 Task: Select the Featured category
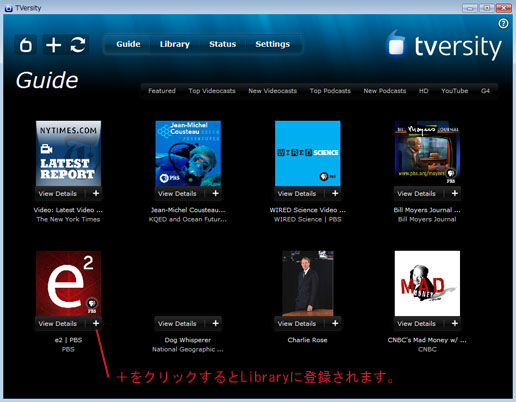pos(162,91)
